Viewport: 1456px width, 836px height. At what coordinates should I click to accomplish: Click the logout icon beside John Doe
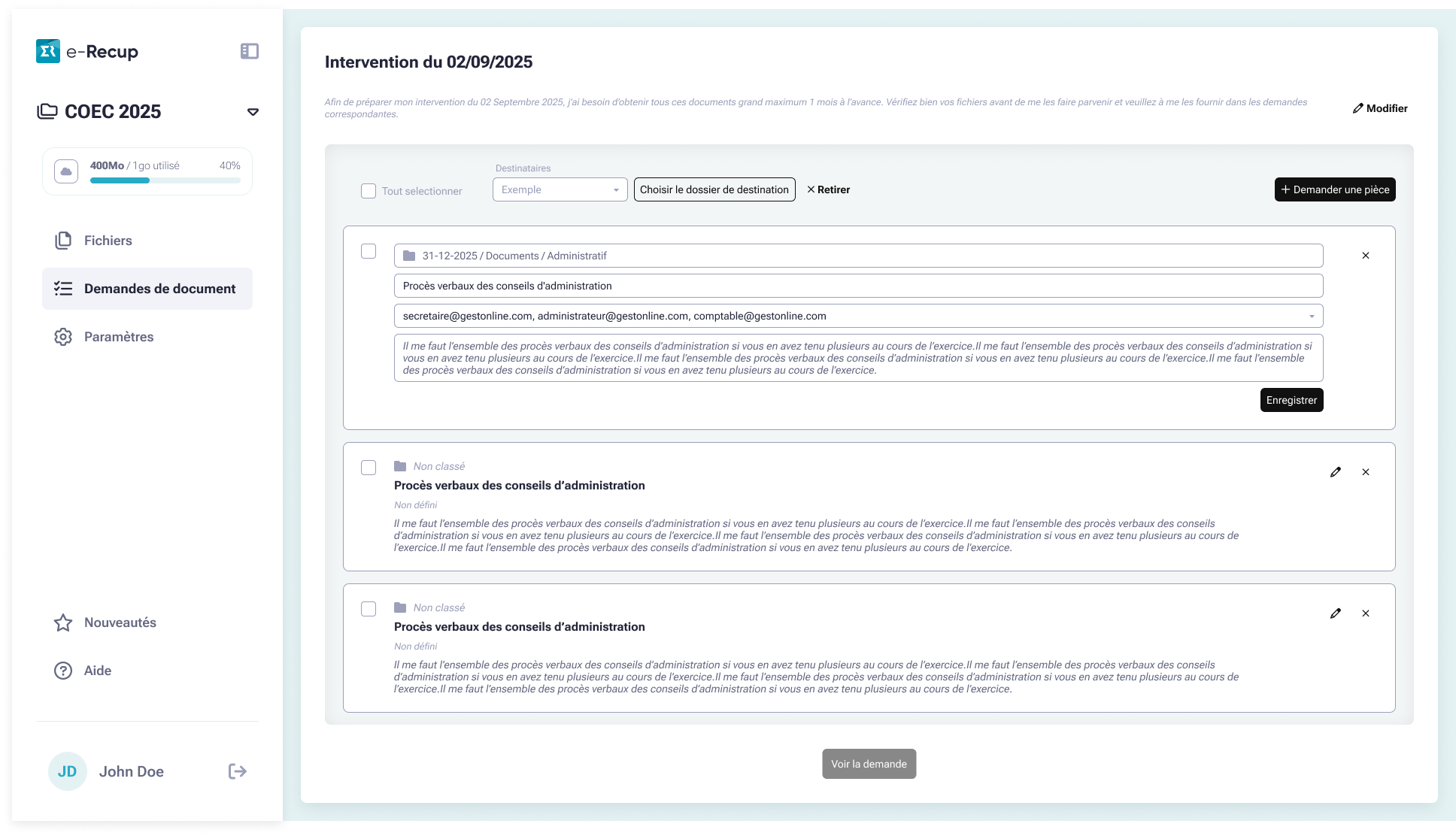tap(238, 771)
